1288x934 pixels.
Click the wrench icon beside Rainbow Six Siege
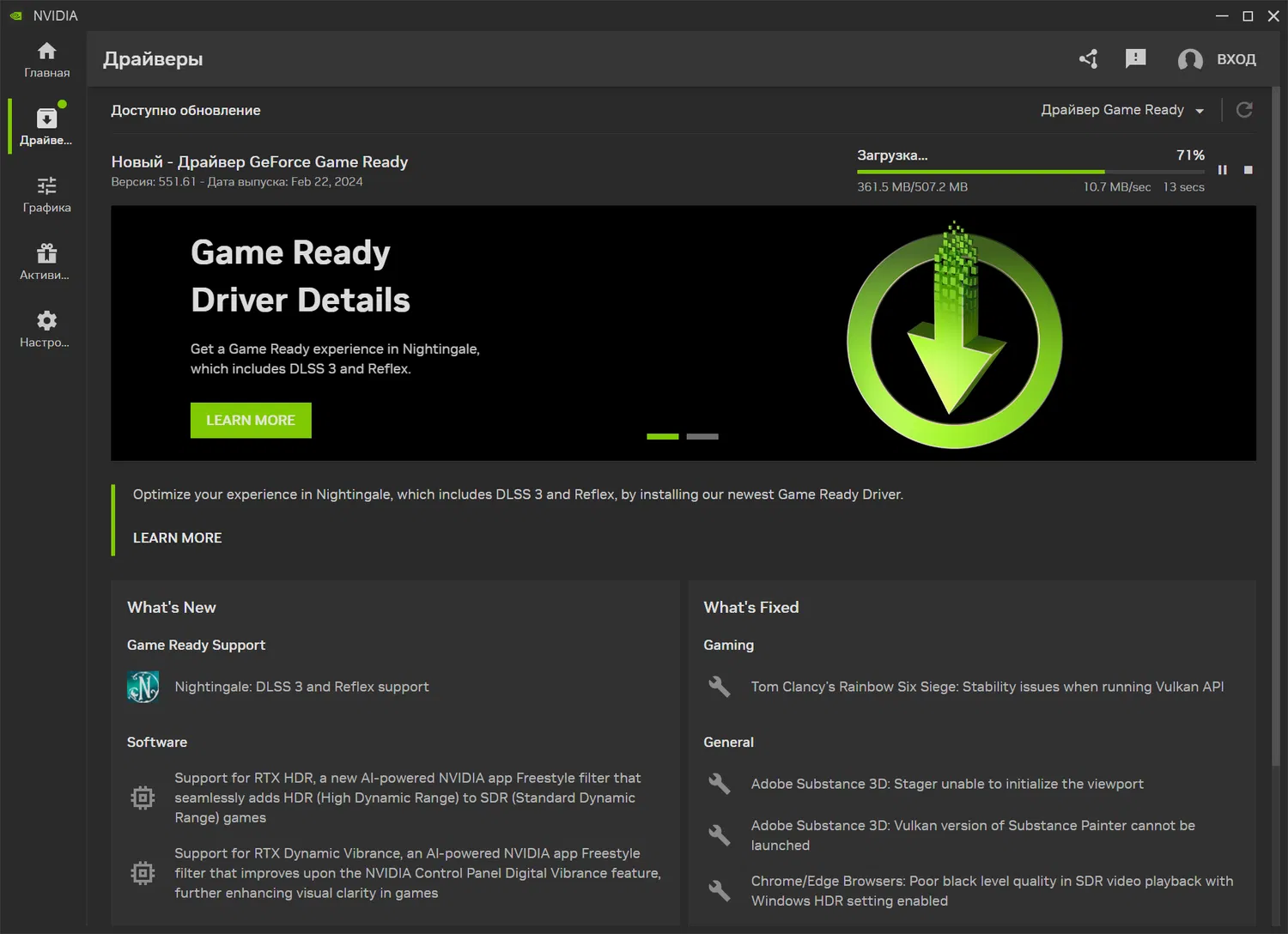coord(719,687)
